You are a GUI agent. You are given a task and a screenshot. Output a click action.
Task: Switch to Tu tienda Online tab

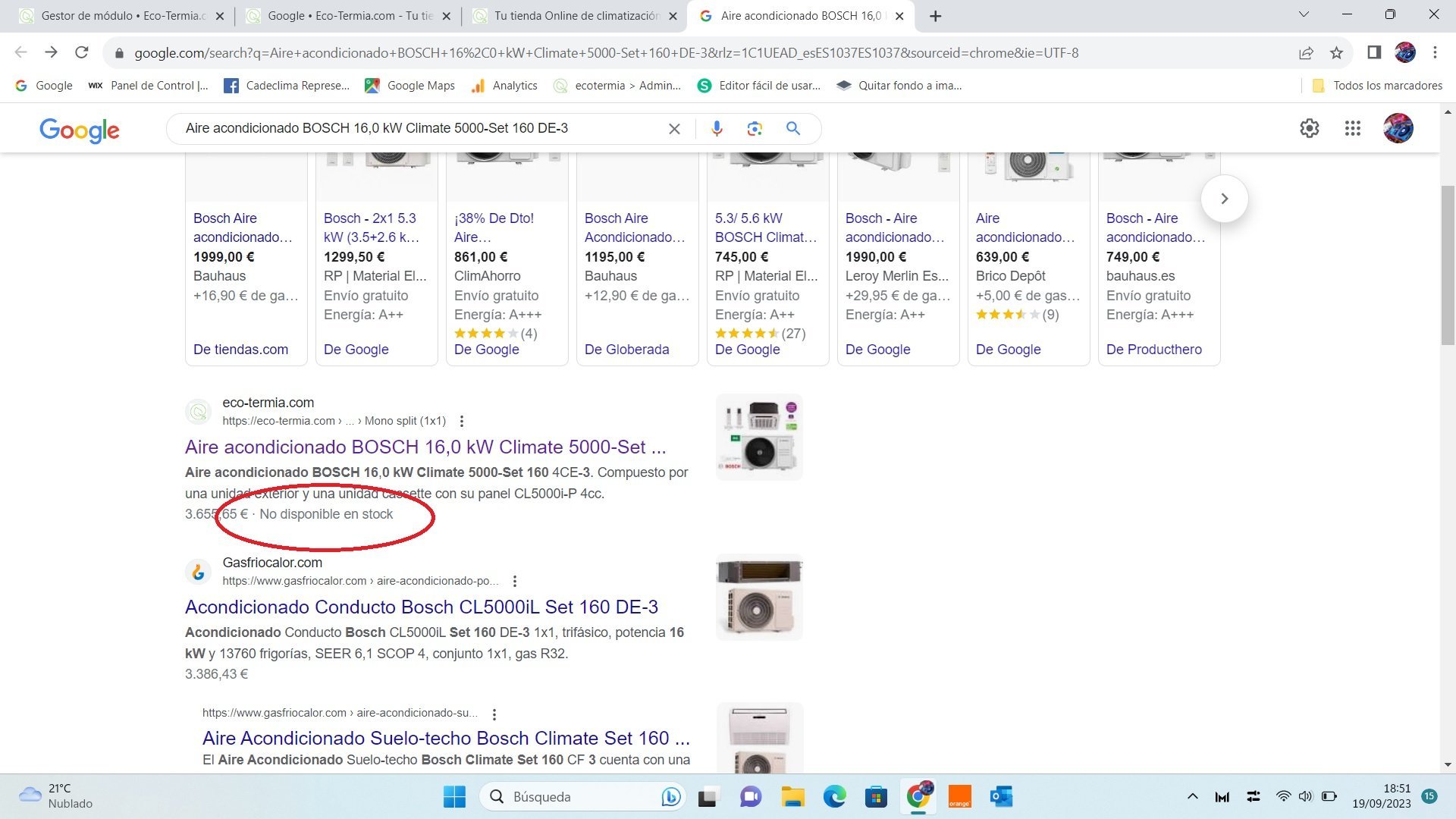(x=575, y=16)
